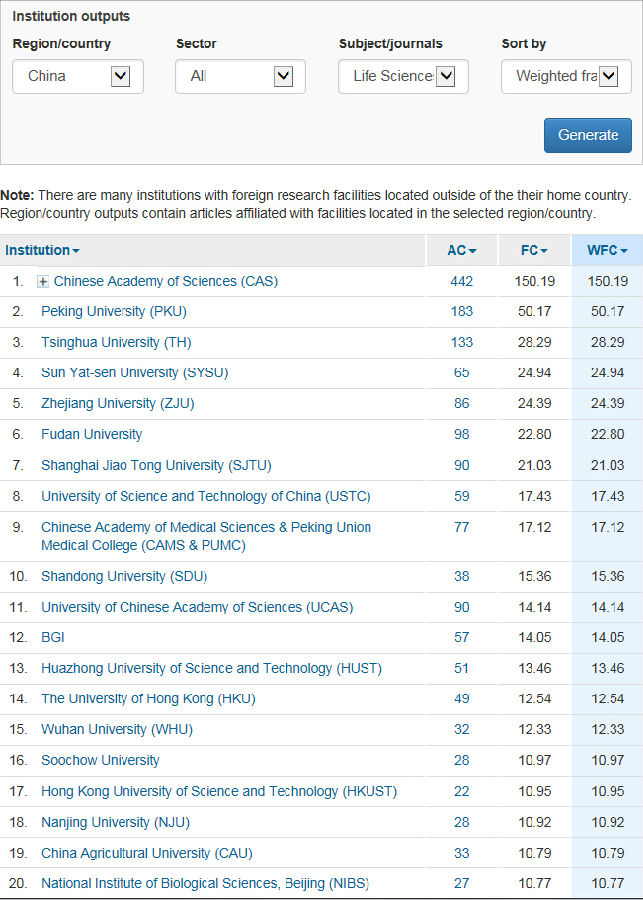Select FC value 12.33 for Wuhan University
643x900 pixels.
pos(534,730)
